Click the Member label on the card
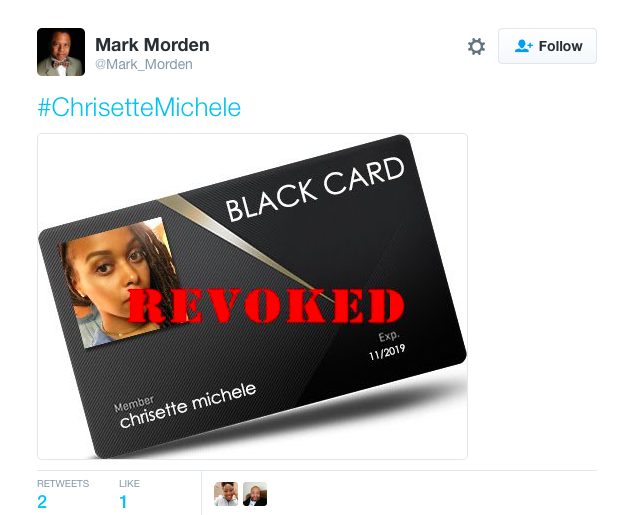The height and width of the screenshot is (515, 632). pos(134,404)
